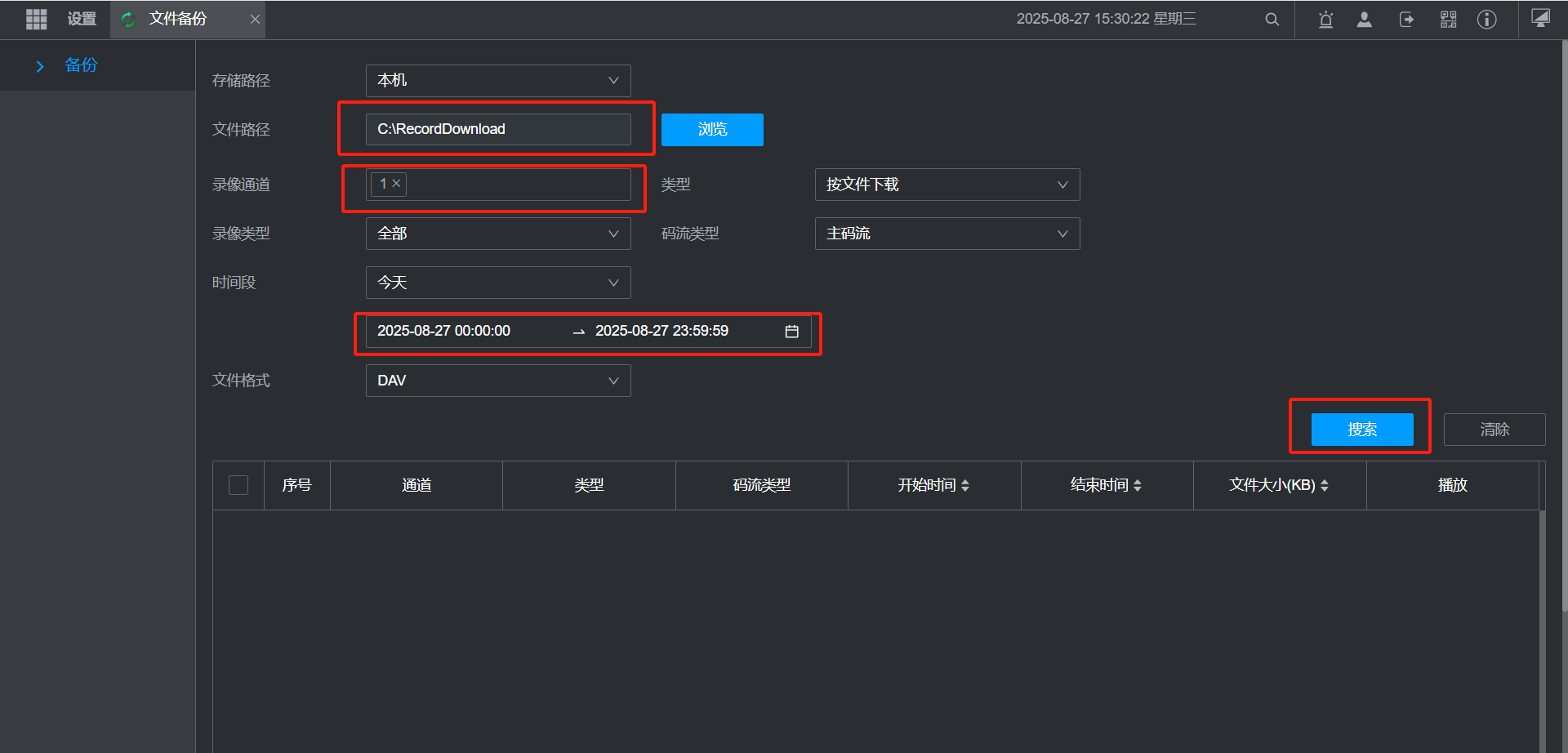Open the alarm notification icon
Image resolution: width=1568 pixels, height=753 pixels.
(1325, 20)
